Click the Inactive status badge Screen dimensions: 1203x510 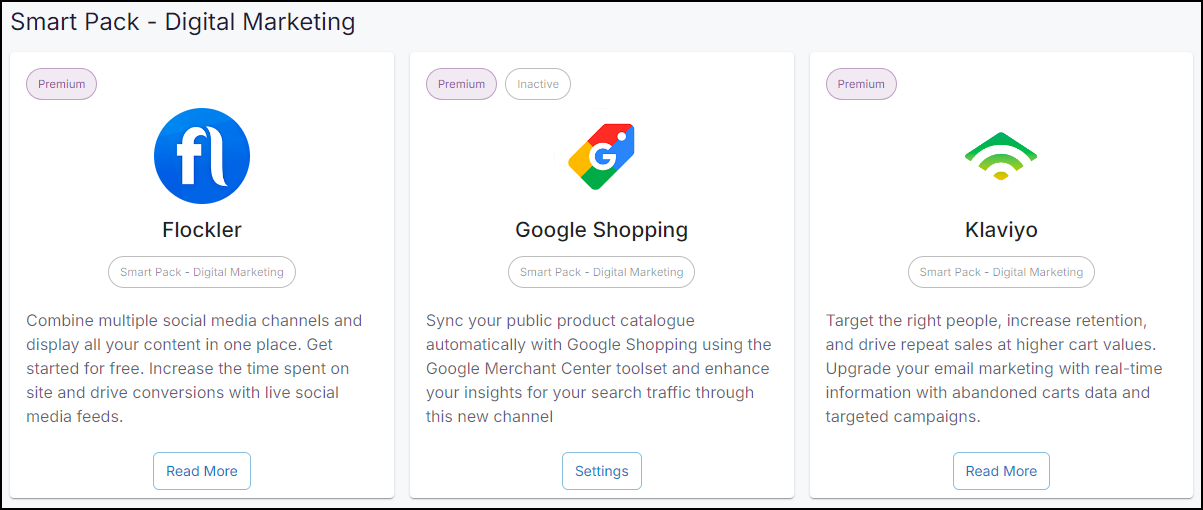[x=538, y=84]
